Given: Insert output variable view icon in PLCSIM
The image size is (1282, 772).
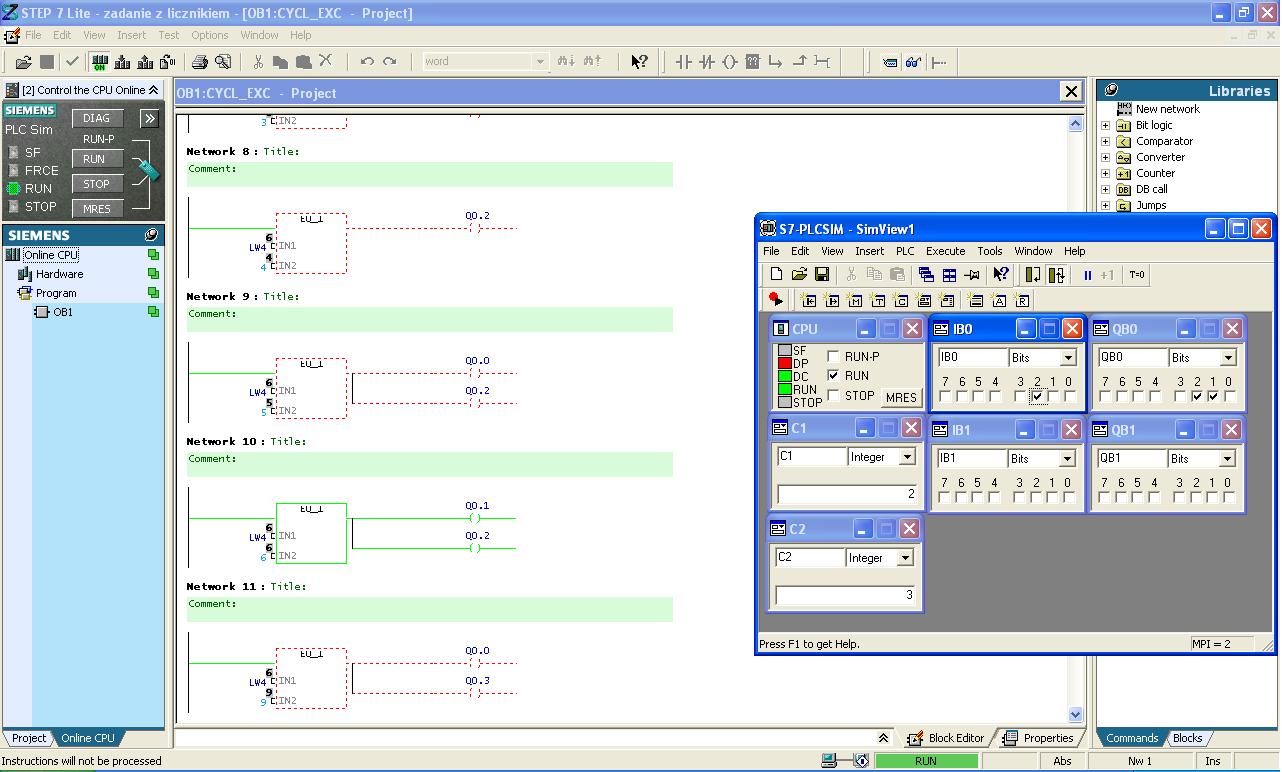Looking at the screenshot, I should click(832, 300).
